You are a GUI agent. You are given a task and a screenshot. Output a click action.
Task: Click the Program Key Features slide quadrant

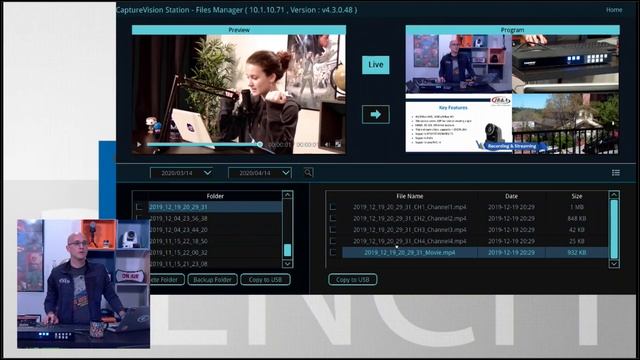pos(458,124)
